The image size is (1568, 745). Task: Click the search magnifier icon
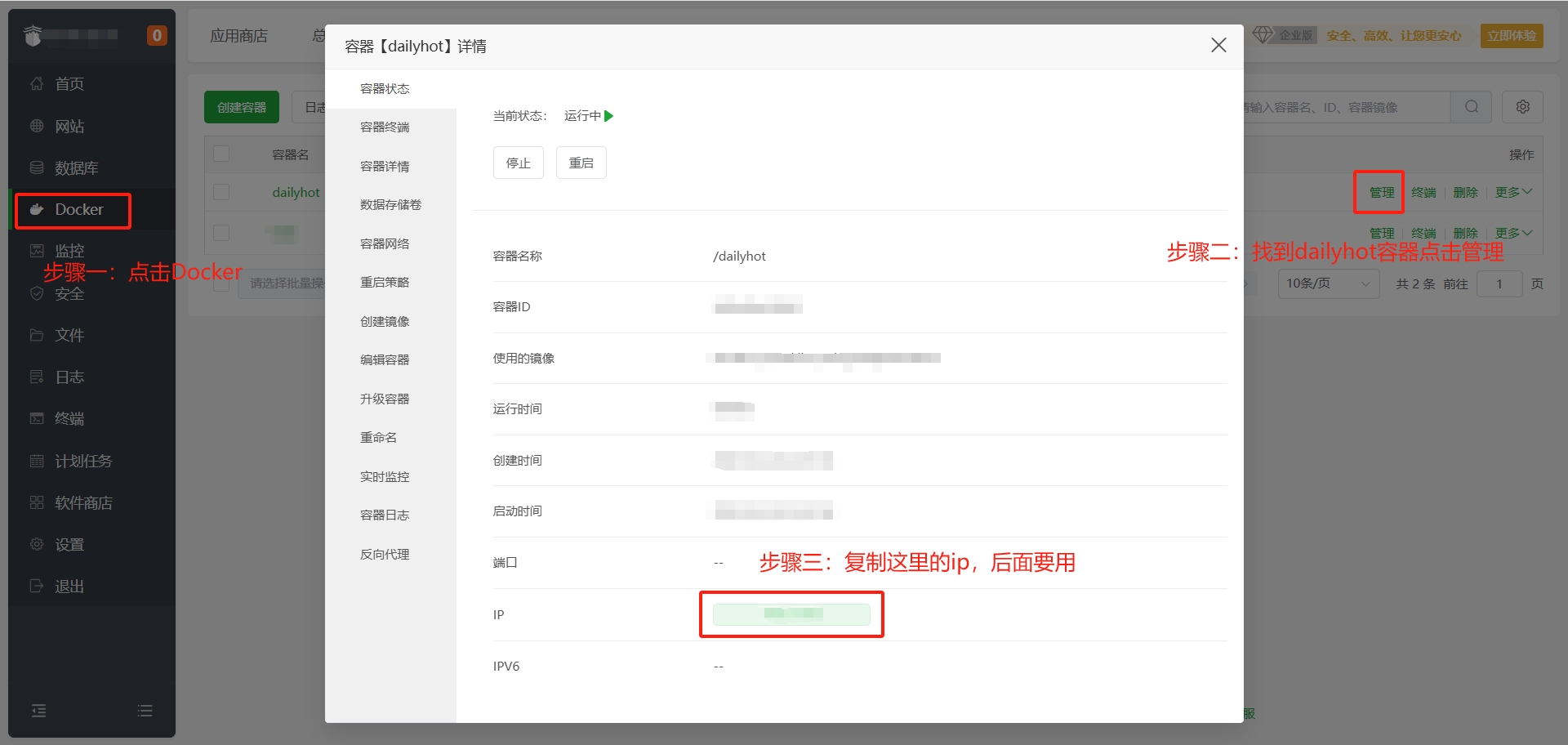[1471, 106]
